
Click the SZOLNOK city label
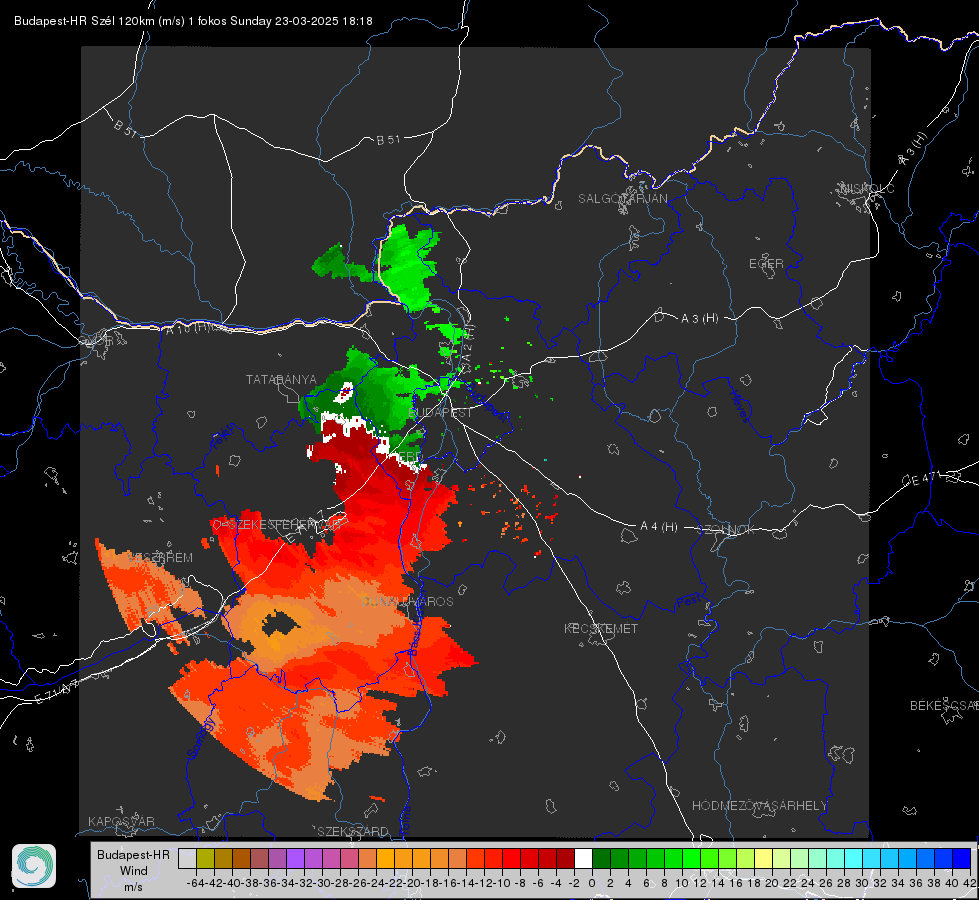point(726,530)
